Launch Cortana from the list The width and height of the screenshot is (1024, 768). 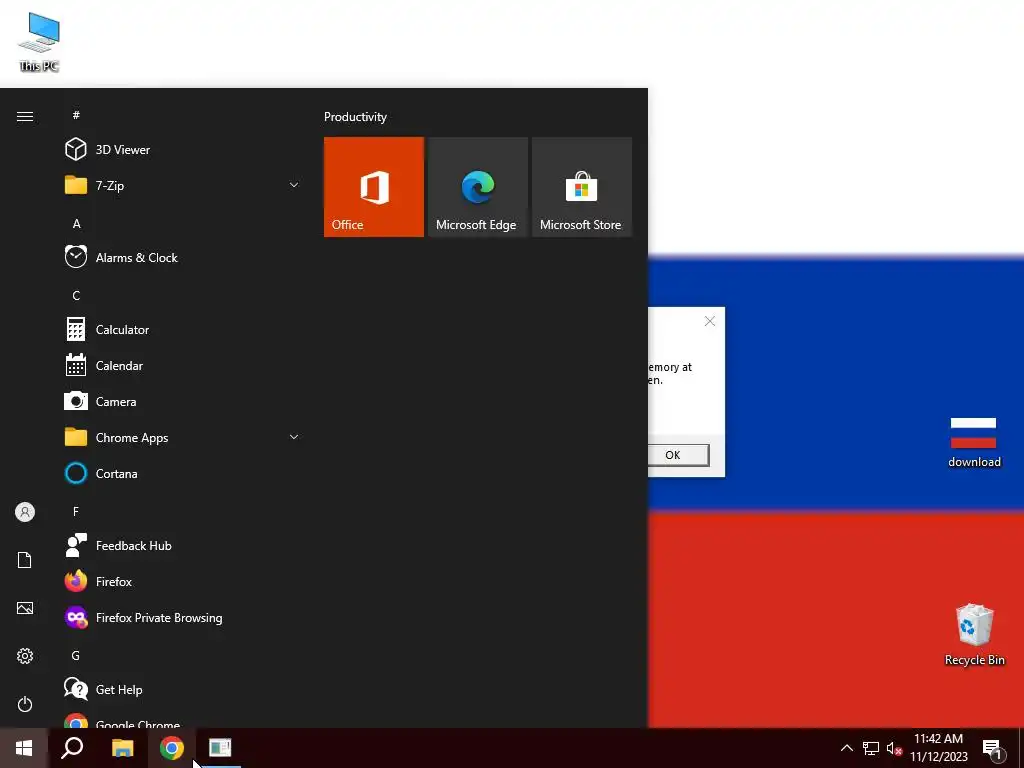183,473
